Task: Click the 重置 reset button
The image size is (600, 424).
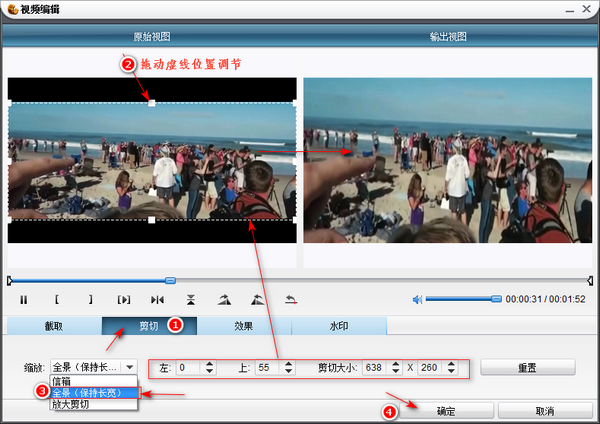Action: pos(528,367)
